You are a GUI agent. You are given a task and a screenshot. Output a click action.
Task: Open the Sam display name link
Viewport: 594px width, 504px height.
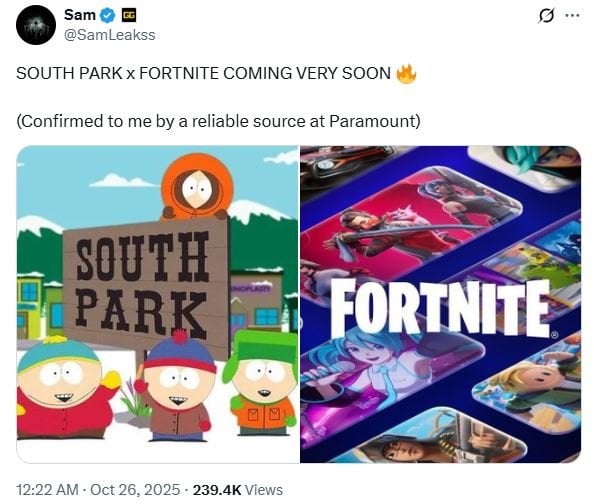coord(80,15)
